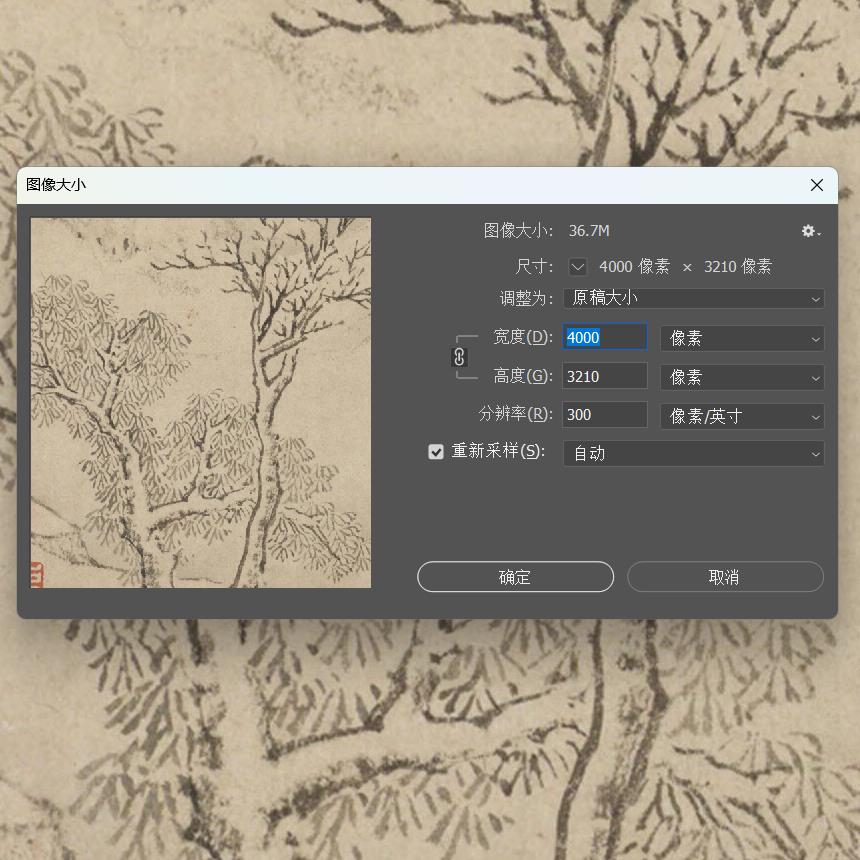Viewport: 860px width, 860px height.
Task: Click the 3210 像素 dimension text
Action: 738,267
